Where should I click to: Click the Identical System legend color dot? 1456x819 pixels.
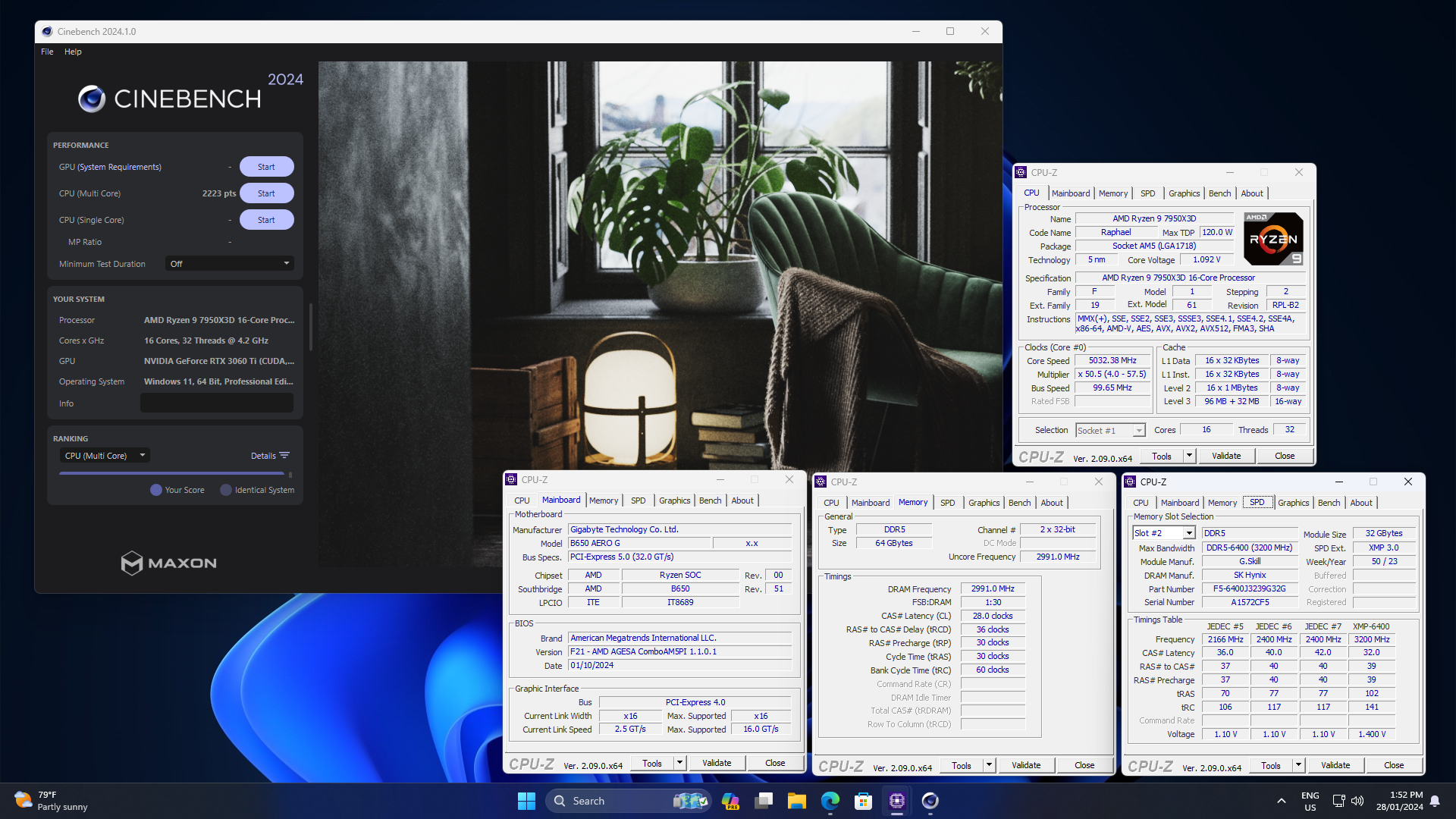226,490
